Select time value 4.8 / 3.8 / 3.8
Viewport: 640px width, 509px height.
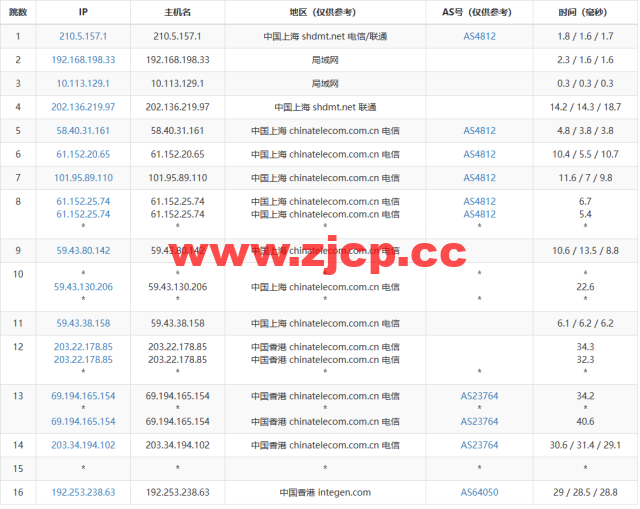pyautogui.click(x=585, y=131)
